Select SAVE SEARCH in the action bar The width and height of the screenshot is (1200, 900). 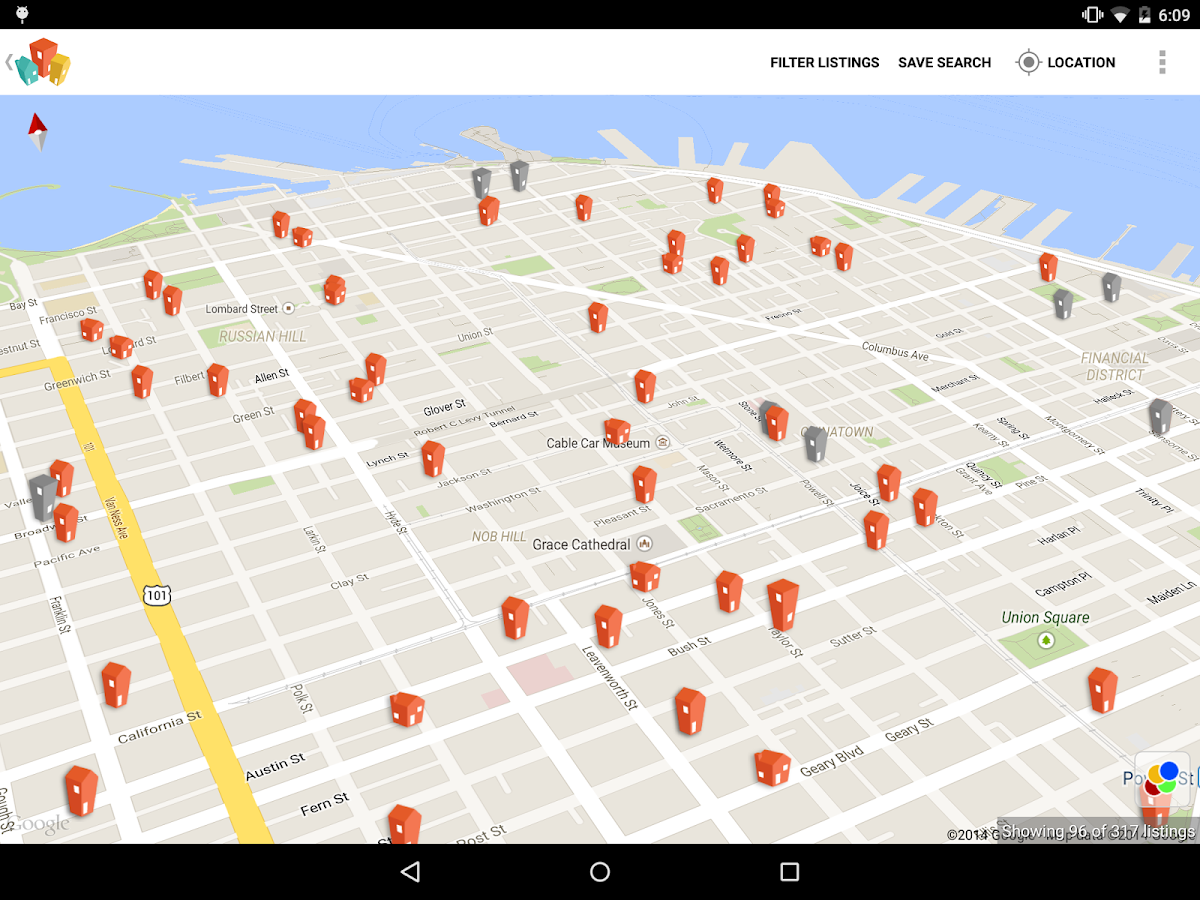coord(944,62)
